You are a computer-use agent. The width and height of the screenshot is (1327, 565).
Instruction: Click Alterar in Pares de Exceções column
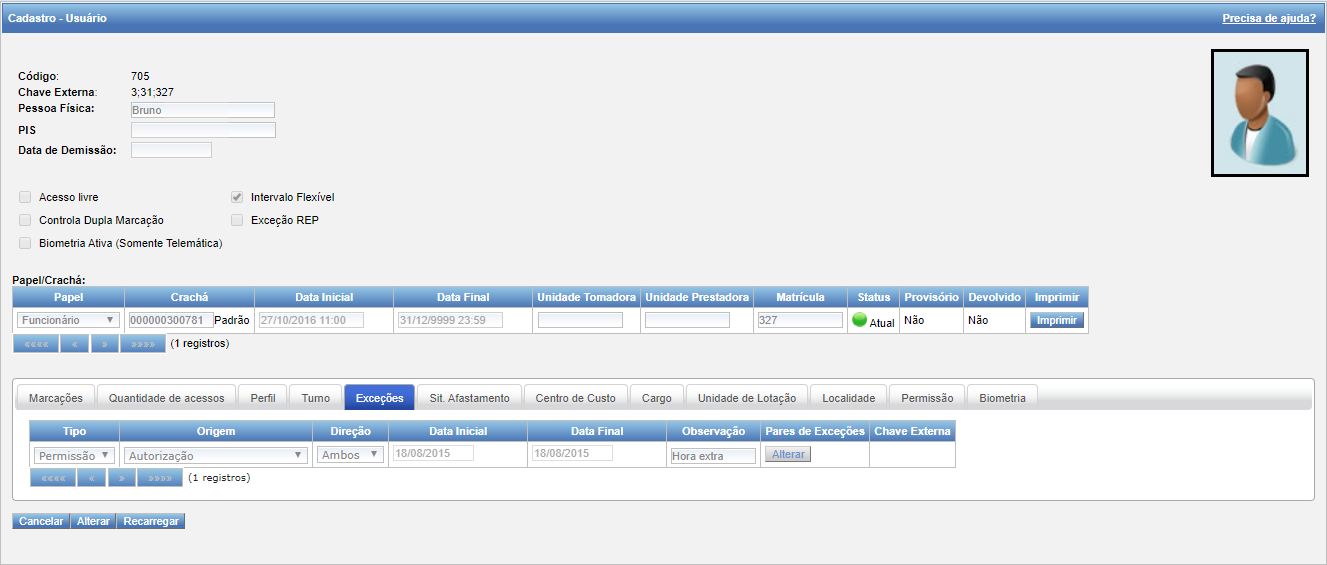tap(788, 454)
